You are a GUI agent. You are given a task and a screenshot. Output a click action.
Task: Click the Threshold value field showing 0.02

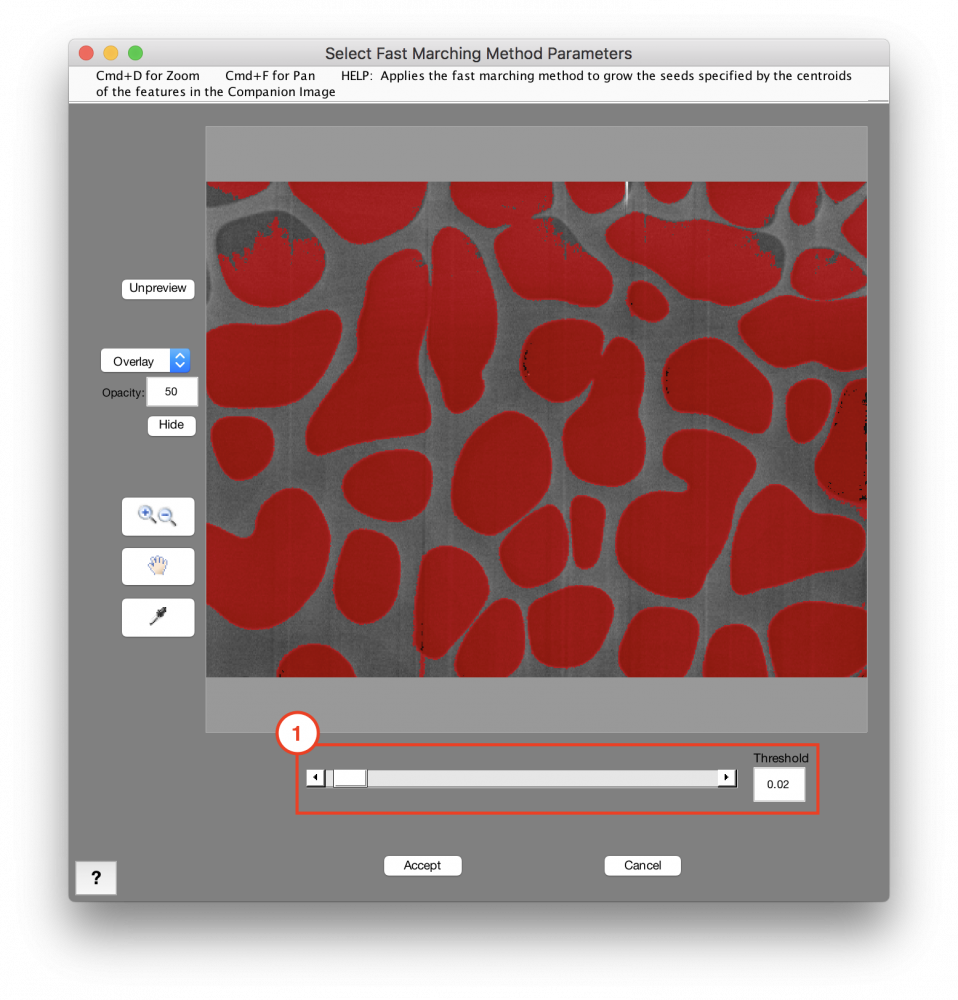point(779,784)
